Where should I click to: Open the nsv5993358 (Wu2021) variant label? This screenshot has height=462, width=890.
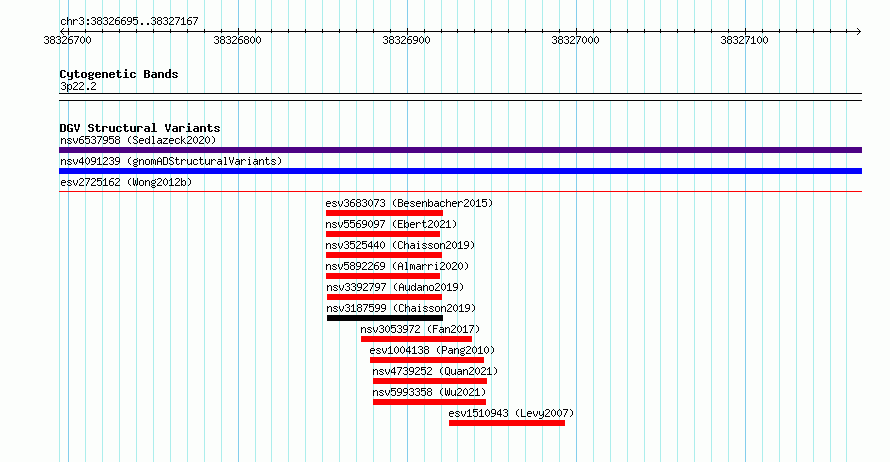coord(429,392)
